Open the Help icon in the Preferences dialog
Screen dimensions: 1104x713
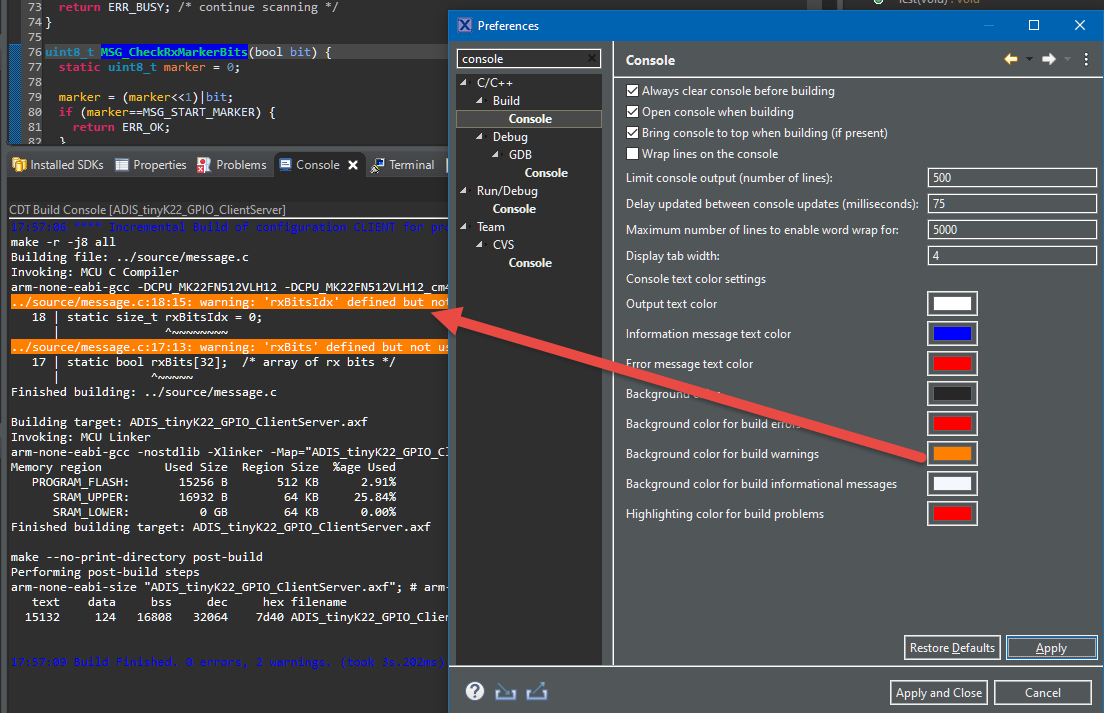point(475,691)
